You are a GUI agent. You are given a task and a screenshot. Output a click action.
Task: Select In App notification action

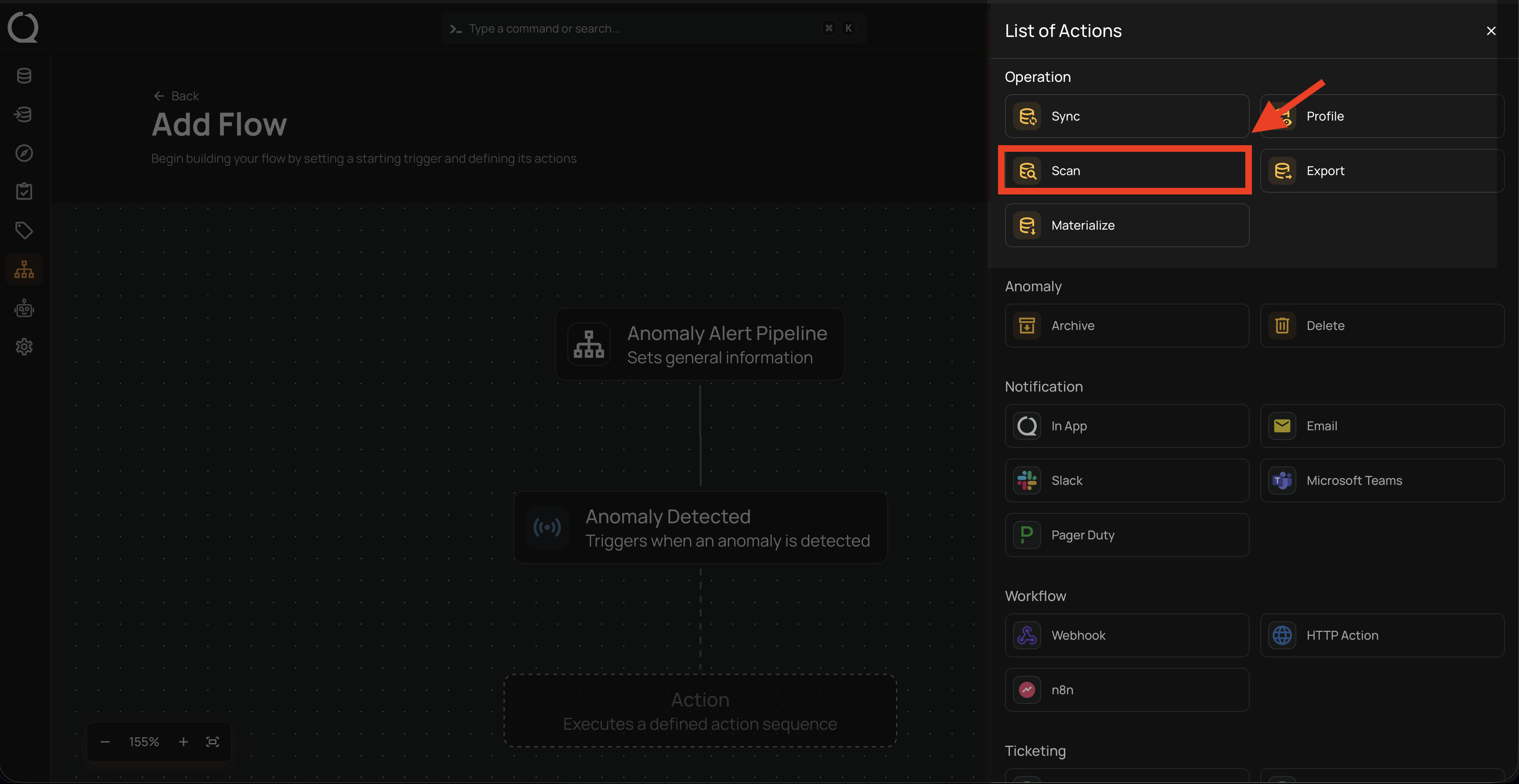(1126, 426)
